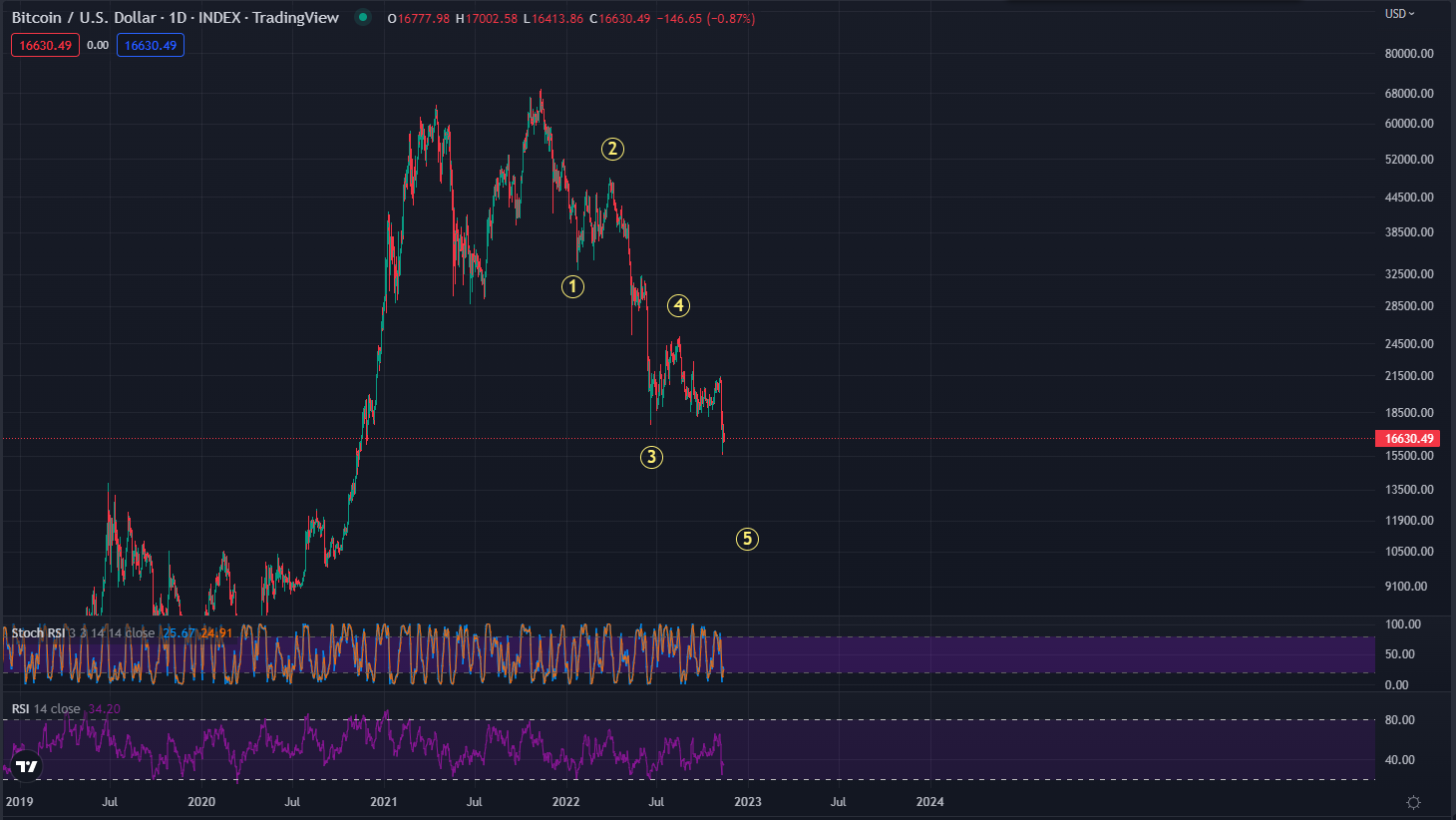Screen dimensions: 1456x820
Task: Click the 24500.00 price axis label
Action: click(x=1409, y=344)
